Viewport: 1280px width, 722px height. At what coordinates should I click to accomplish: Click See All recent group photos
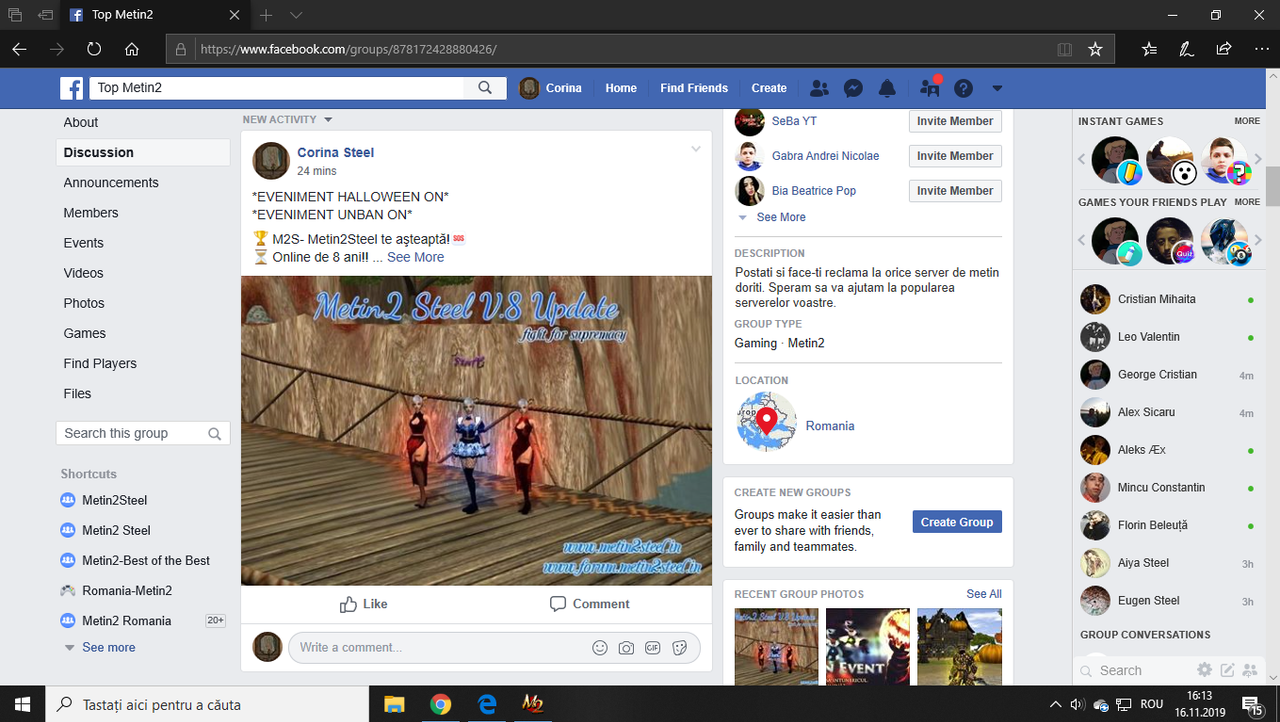pyautogui.click(x=984, y=594)
